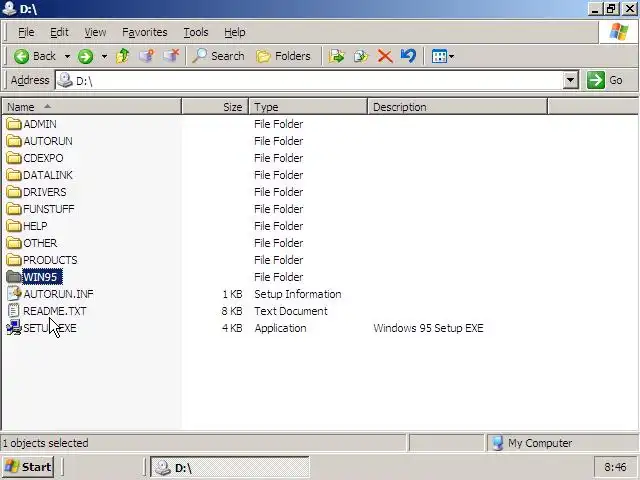The image size is (640, 480).
Task: Select the CDEXPO folder icon
Action: click(x=14, y=158)
